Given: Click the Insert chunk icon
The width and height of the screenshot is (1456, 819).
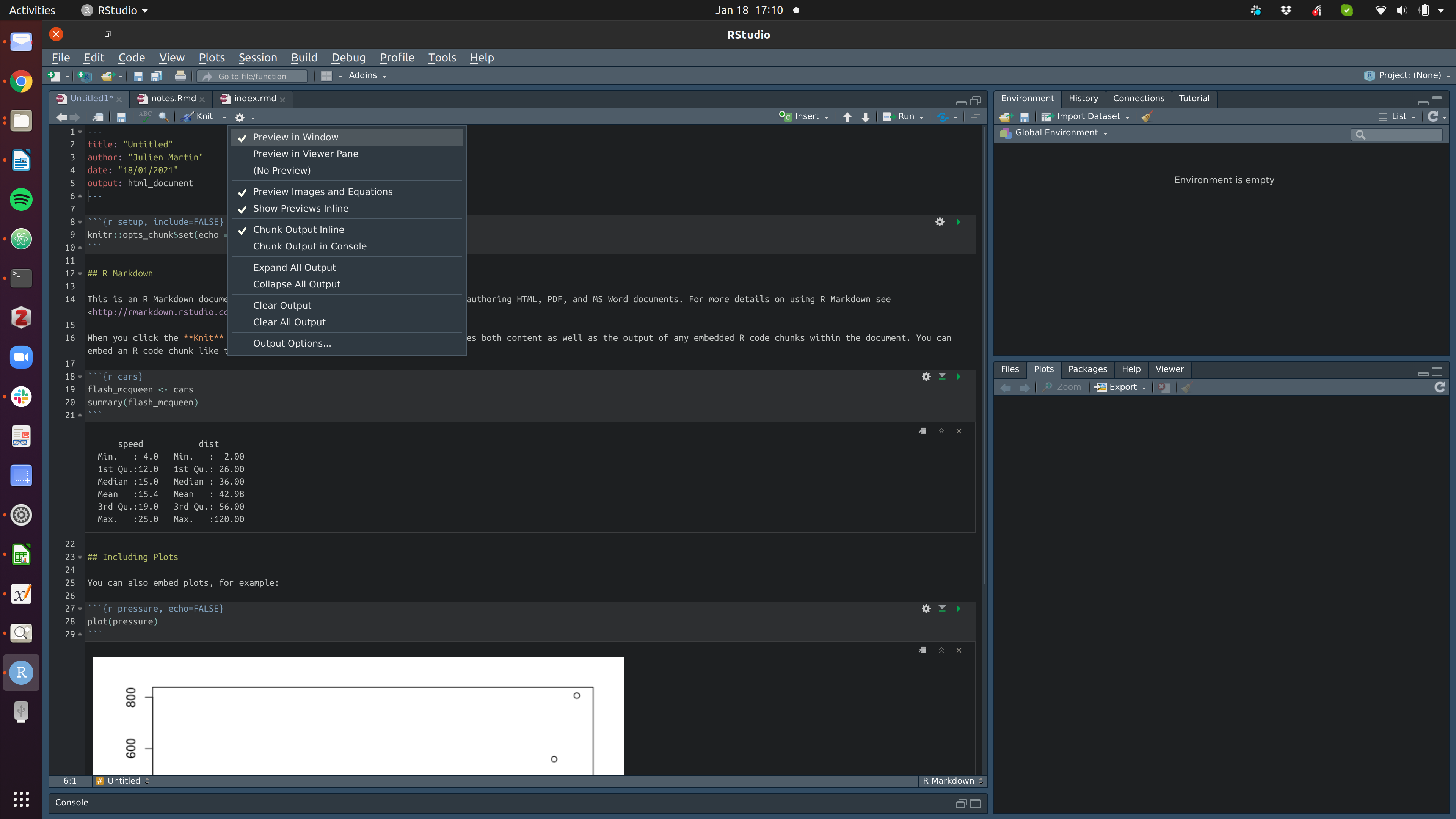Looking at the screenshot, I should [x=786, y=116].
